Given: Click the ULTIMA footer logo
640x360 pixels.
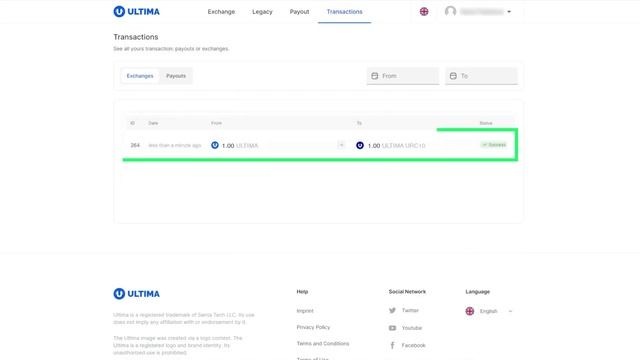Looking at the screenshot, I should (136, 293).
